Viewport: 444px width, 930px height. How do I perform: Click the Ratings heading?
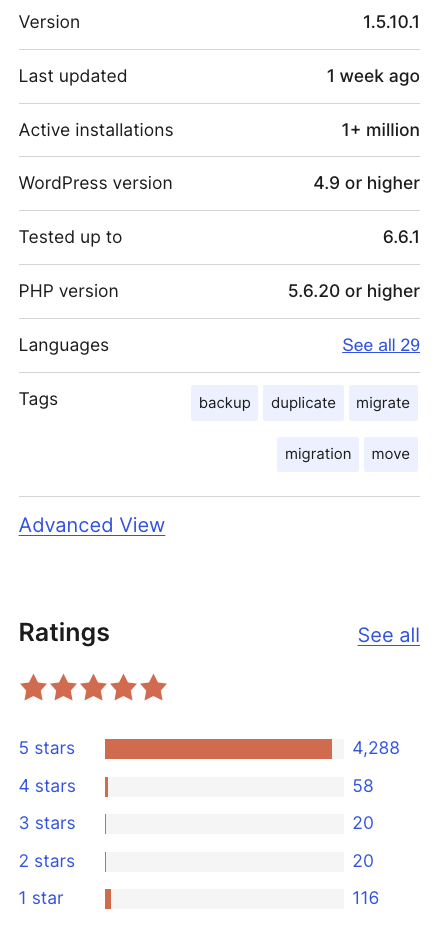click(x=64, y=633)
